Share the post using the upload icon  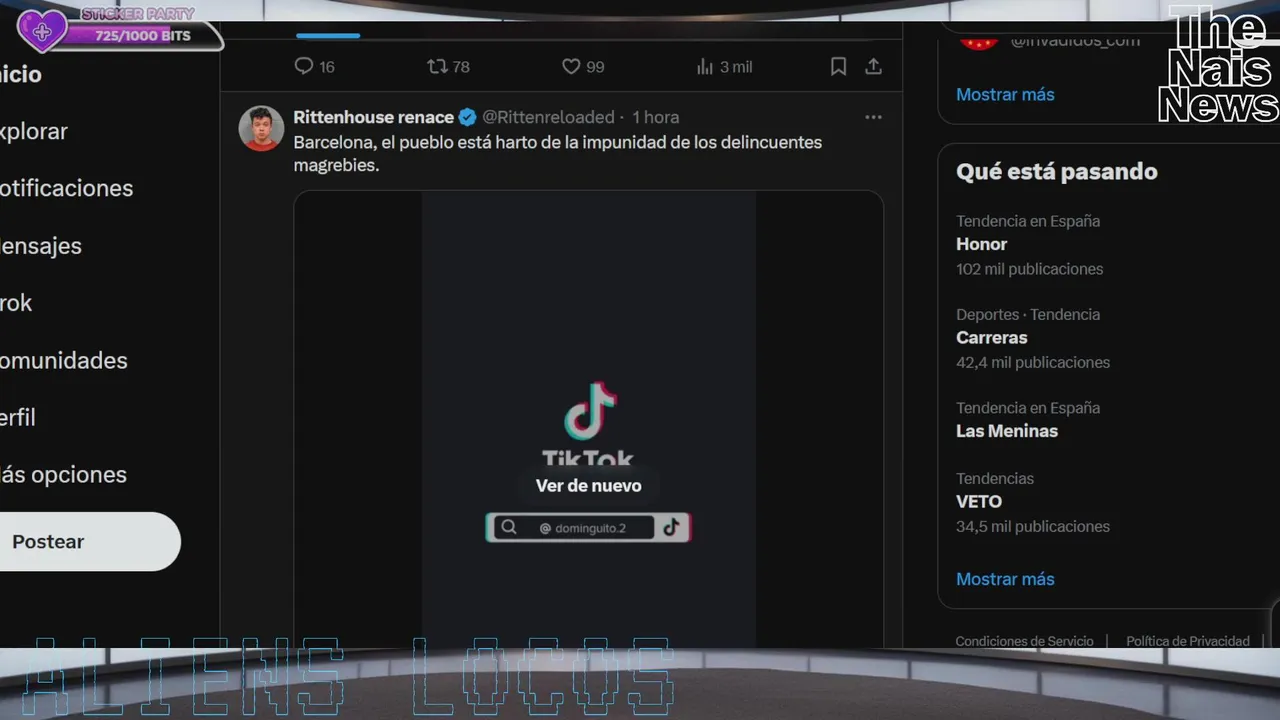point(873,67)
